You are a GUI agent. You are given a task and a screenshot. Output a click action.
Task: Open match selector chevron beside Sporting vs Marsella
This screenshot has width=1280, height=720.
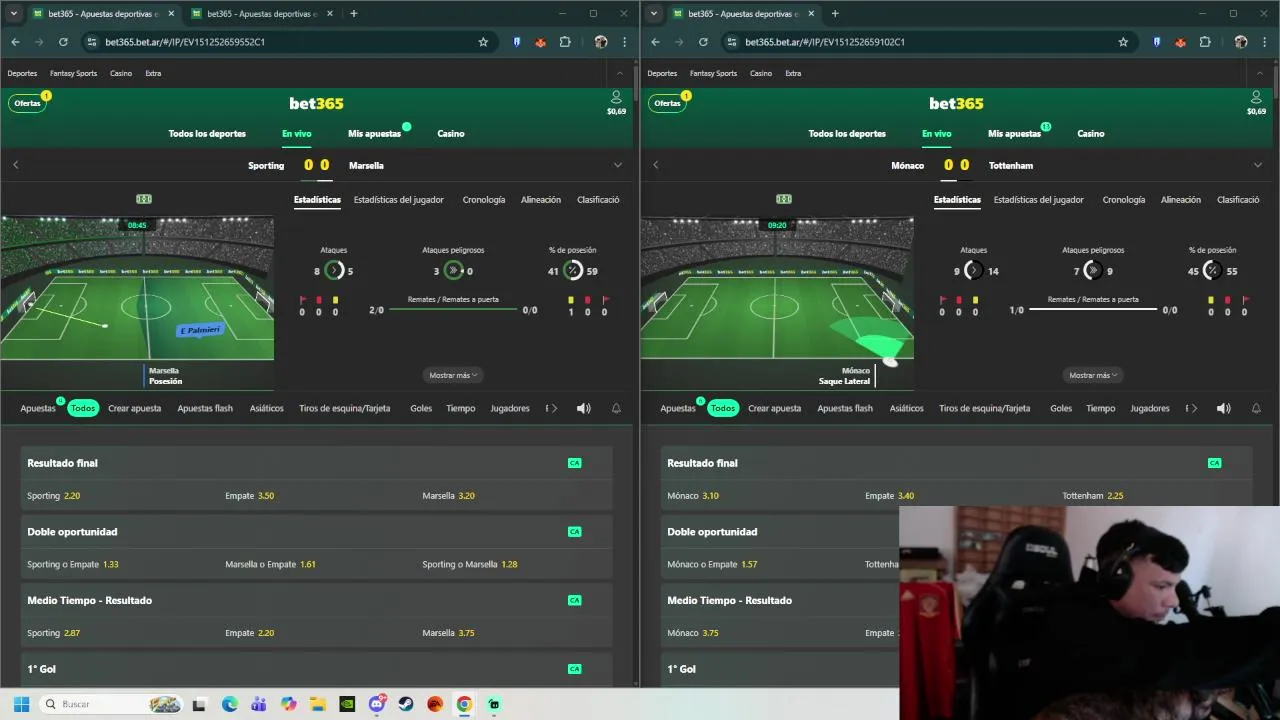(617, 165)
